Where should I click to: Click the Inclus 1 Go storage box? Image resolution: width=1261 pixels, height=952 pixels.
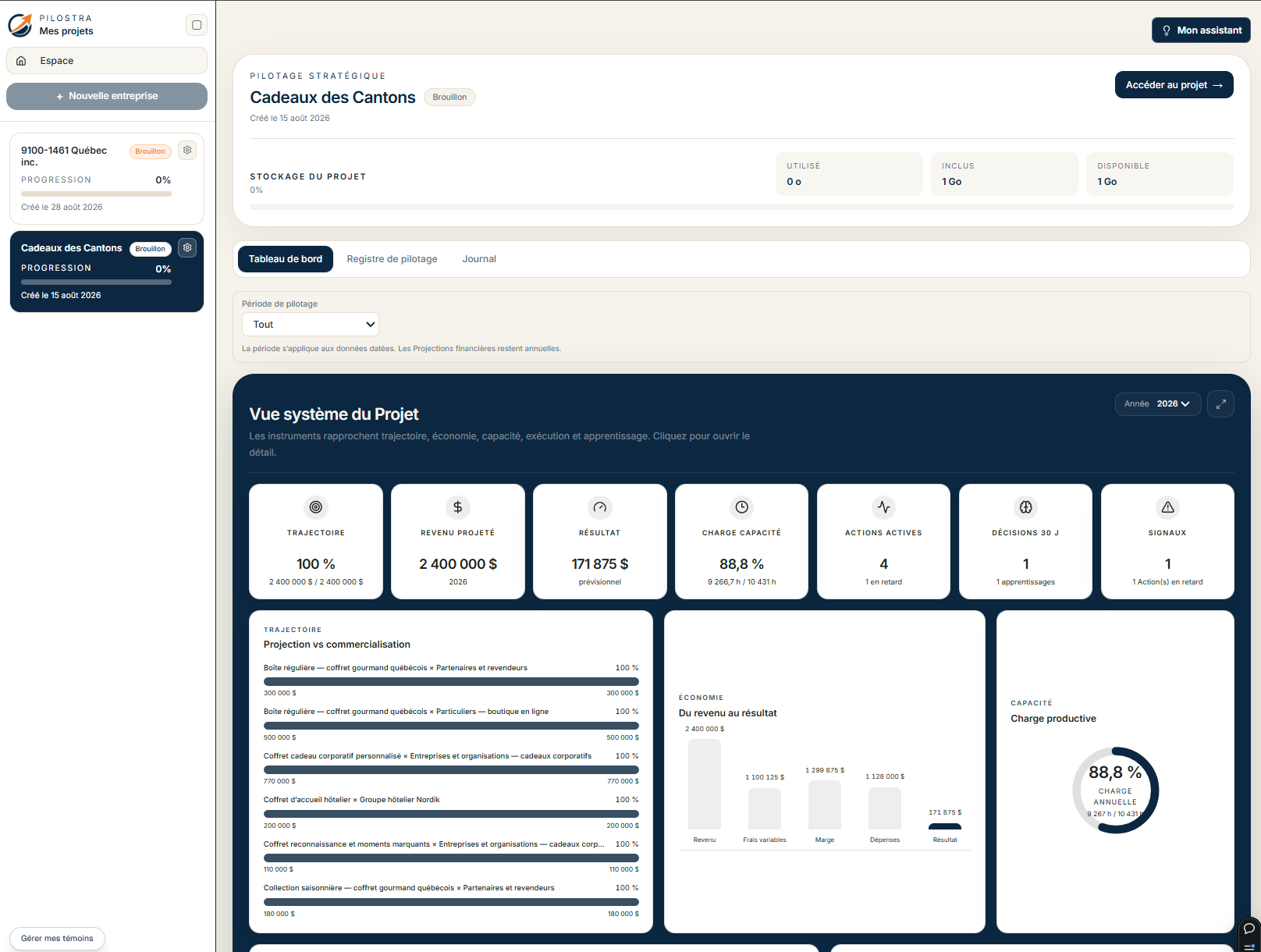[x=1004, y=174]
